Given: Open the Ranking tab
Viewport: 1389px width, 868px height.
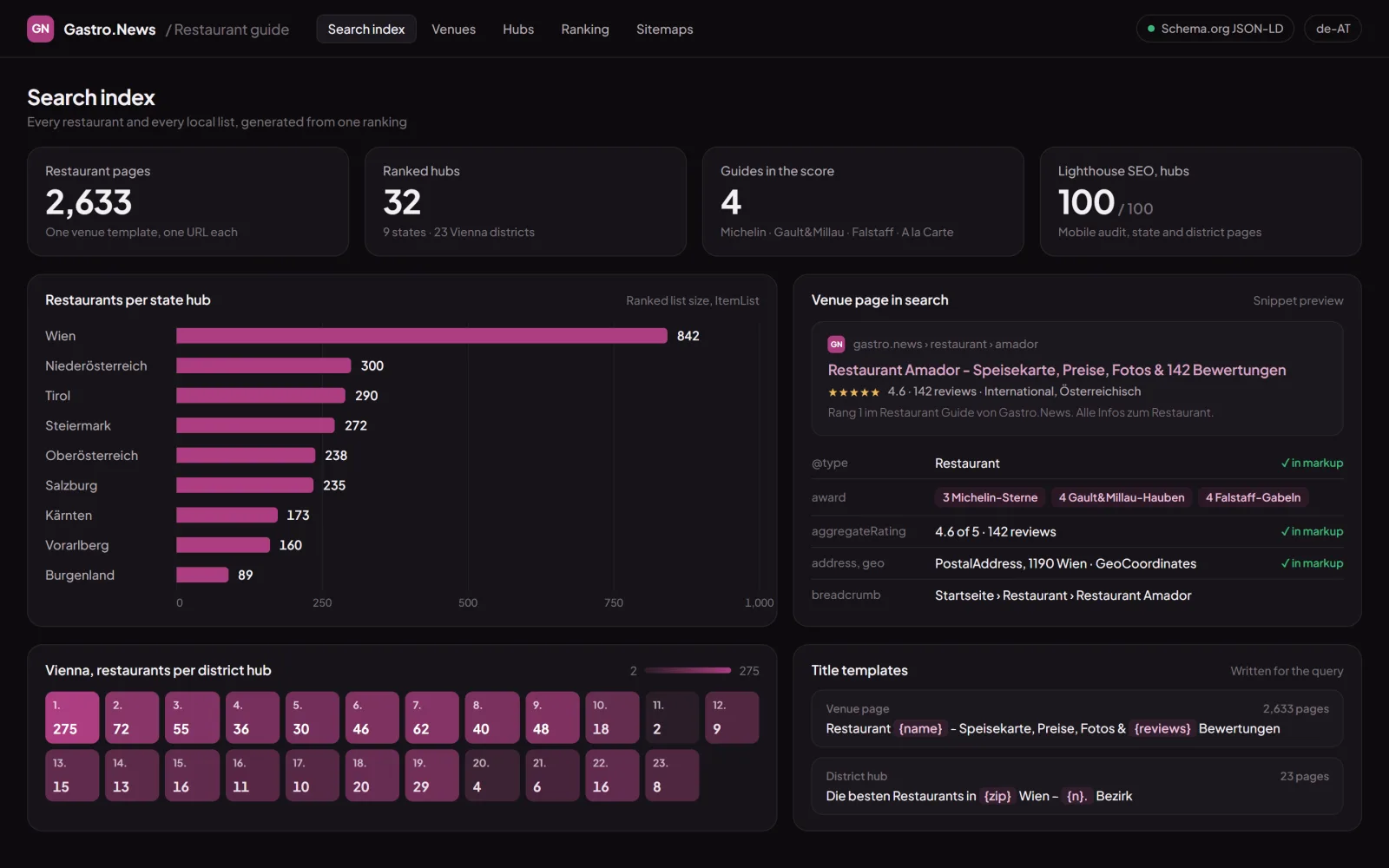Looking at the screenshot, I should point(585,29).
